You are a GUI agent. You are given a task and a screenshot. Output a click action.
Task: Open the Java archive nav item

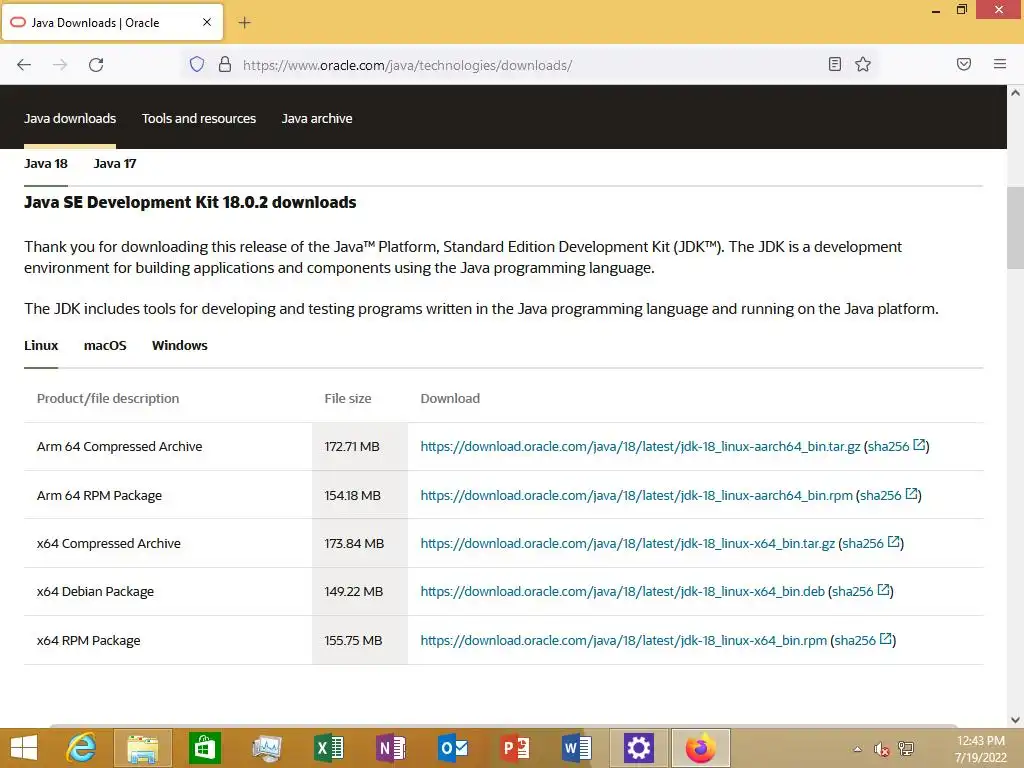[317, 118]
